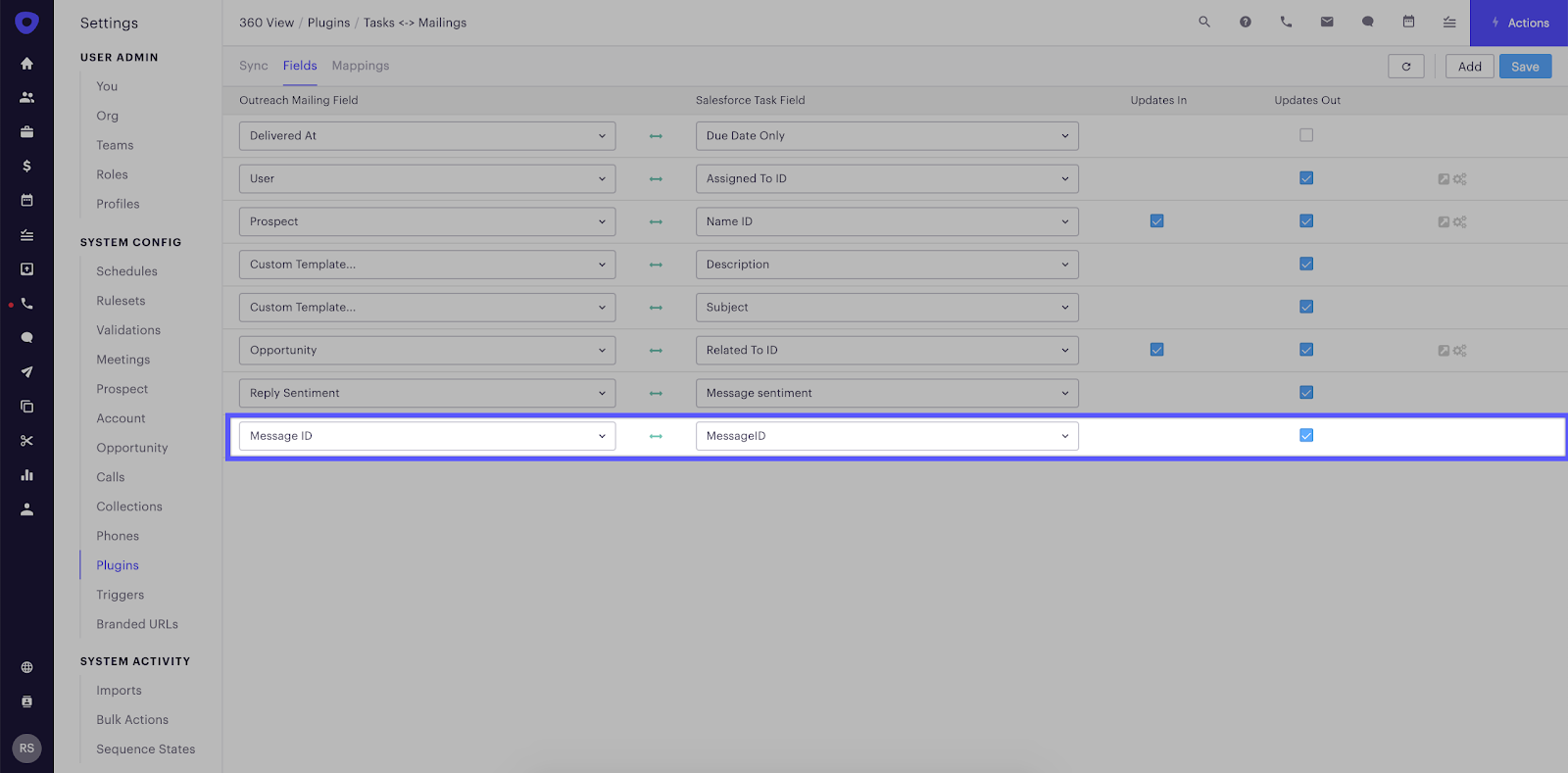Open the Description Salesforce field dropdown
The image size is (1568, 773).
tap(887, 265)
